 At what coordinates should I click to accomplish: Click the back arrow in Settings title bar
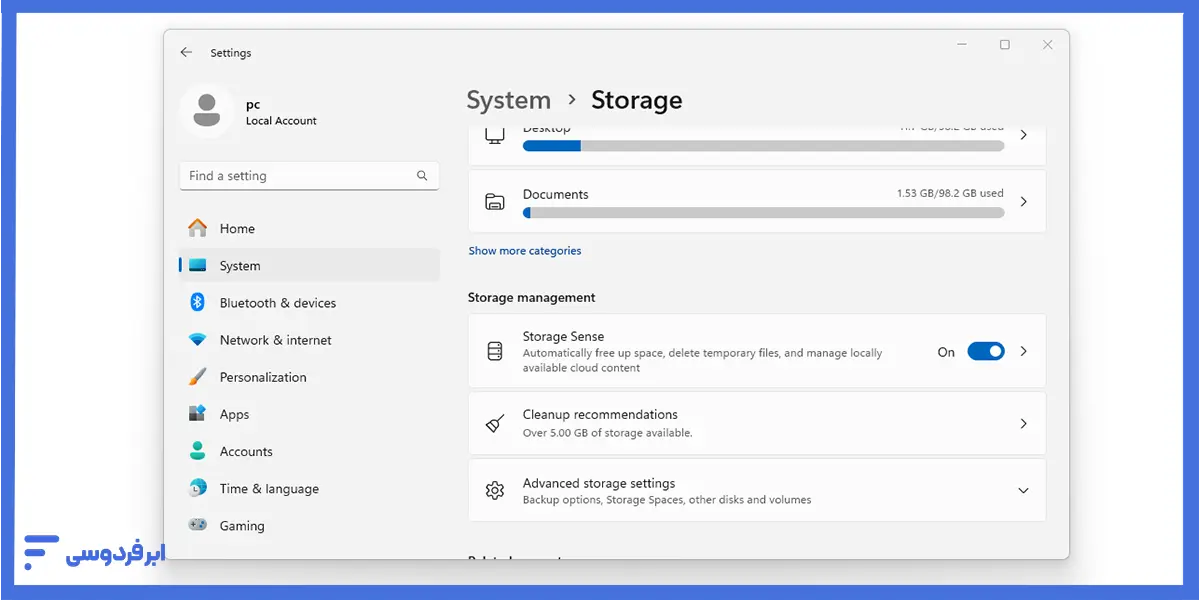point(186,52)
